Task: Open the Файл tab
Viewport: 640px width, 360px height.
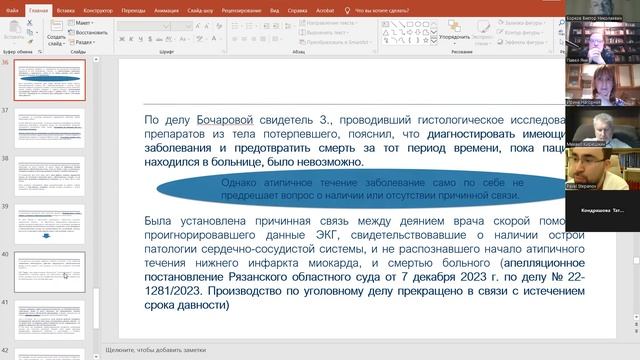Action: pyautogui.click(x=12, y=11)
